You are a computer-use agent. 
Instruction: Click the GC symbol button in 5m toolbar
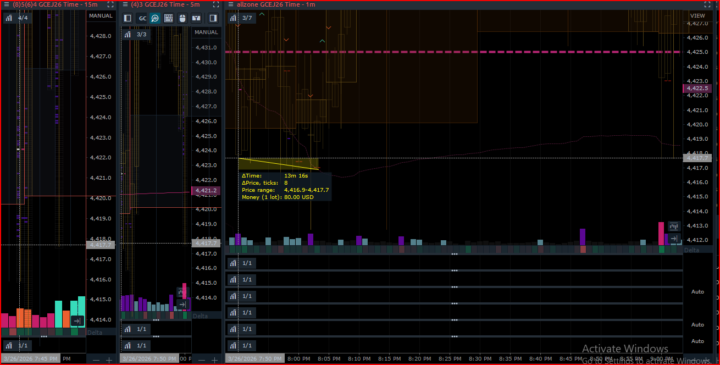click(142, 18)
